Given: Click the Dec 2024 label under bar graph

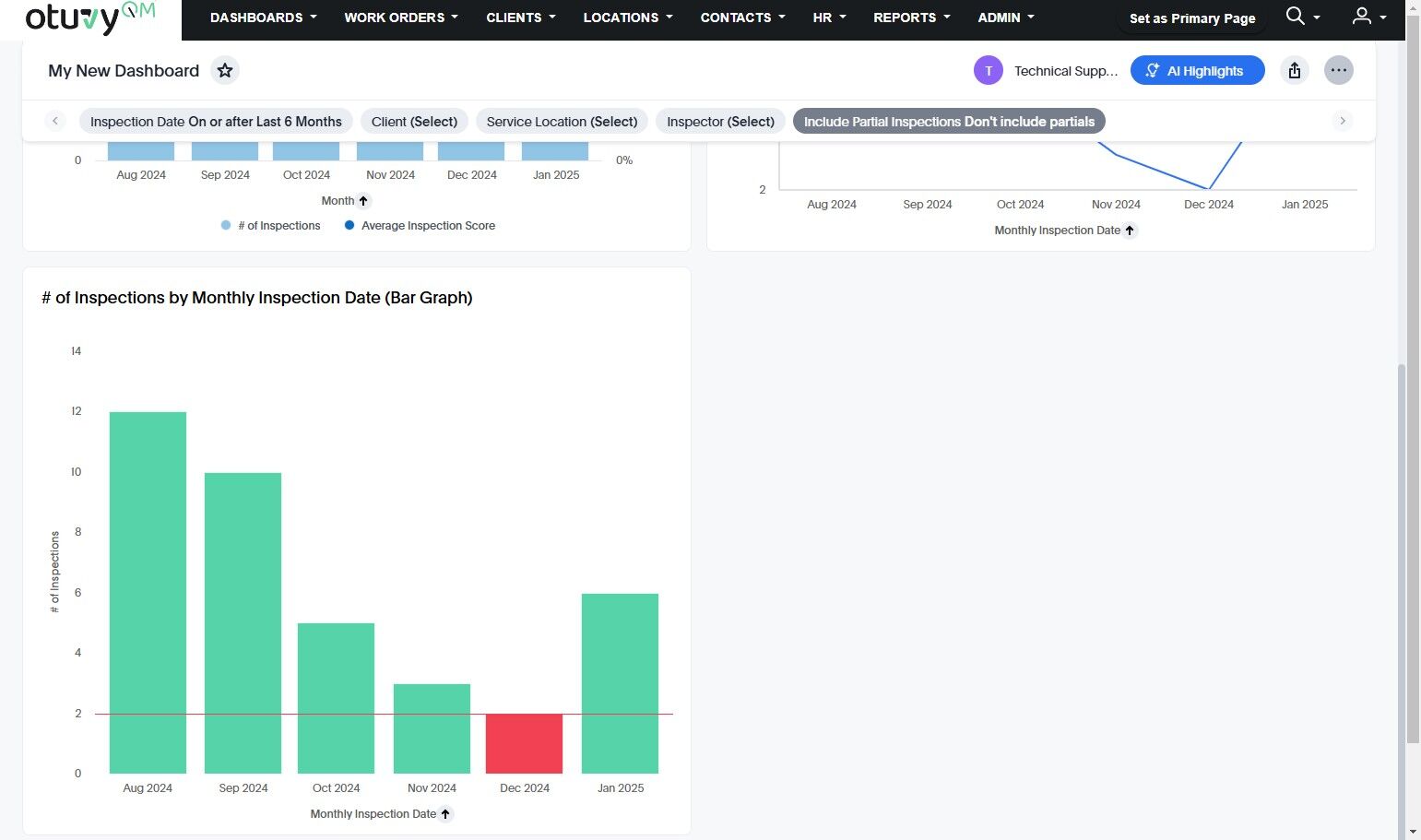Looking at the screenshot, I should pyautogui.click(x=525, y=788).
